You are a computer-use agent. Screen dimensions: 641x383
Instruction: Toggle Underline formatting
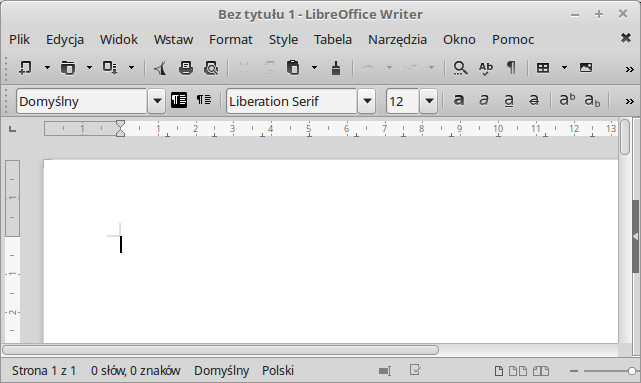tap(509, 101)
